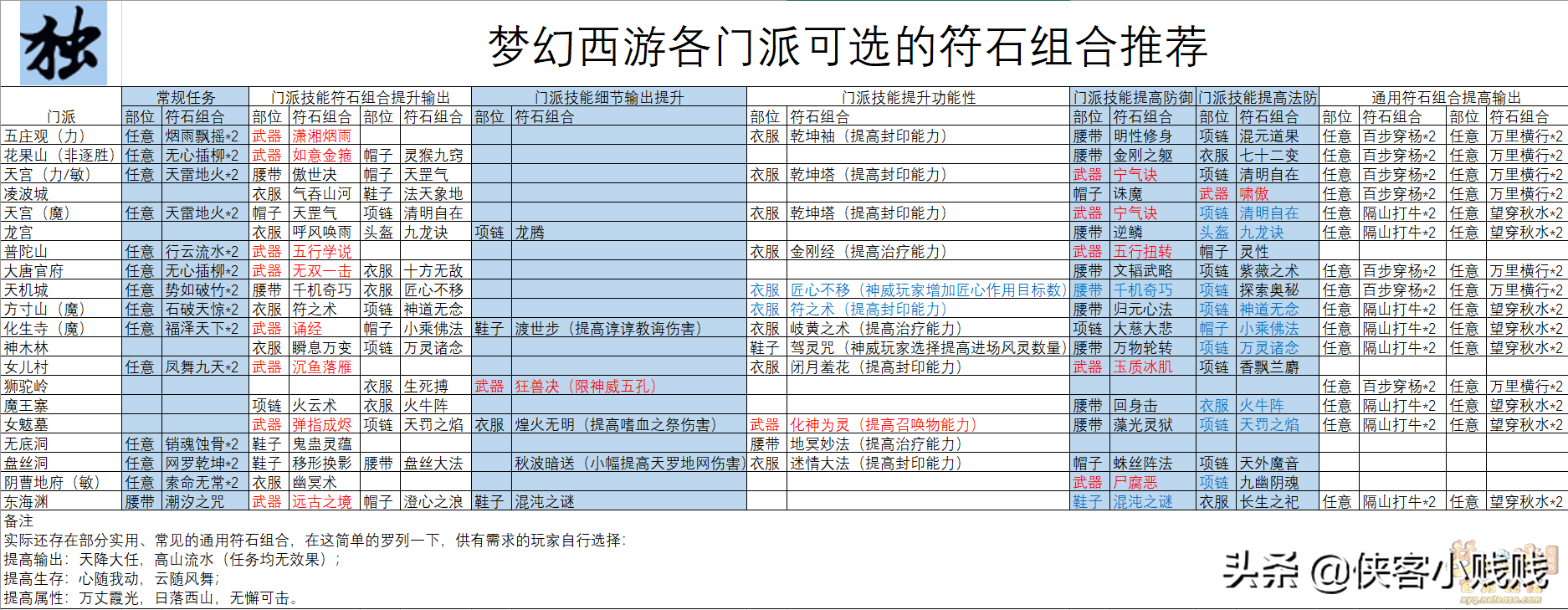Click the 渡世步（提高谆谆教诲伤害） cell
Screen dimensions: 1568x610
pos(629,328)
